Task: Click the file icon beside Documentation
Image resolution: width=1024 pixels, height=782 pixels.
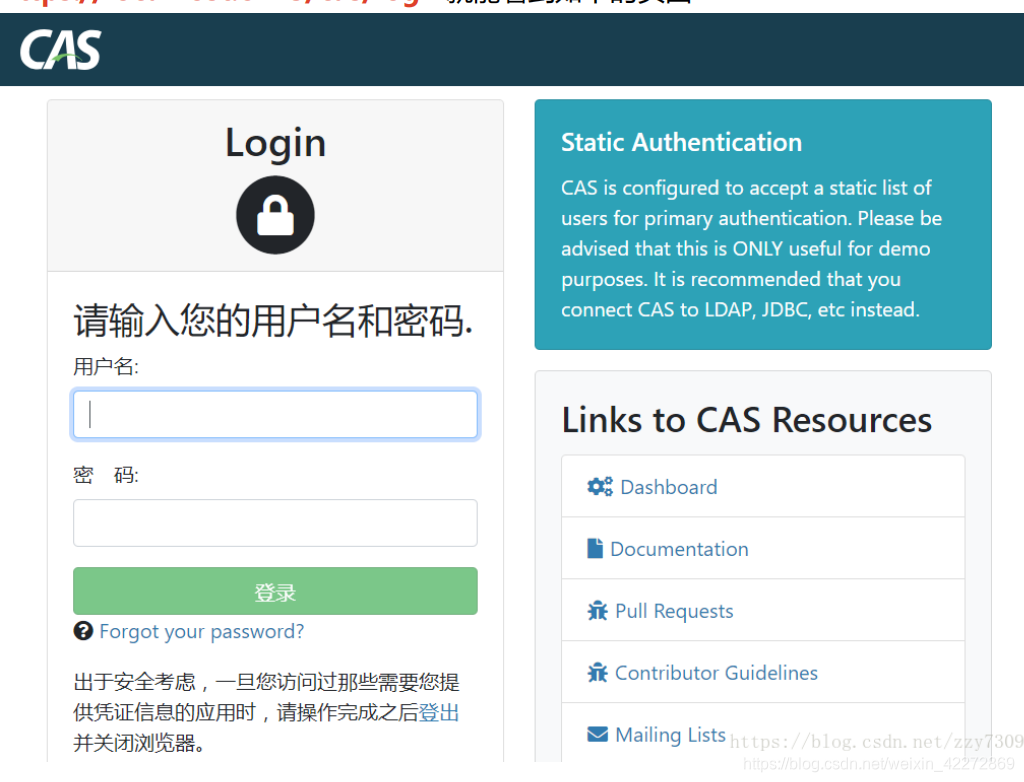Action: click(595, 548)
